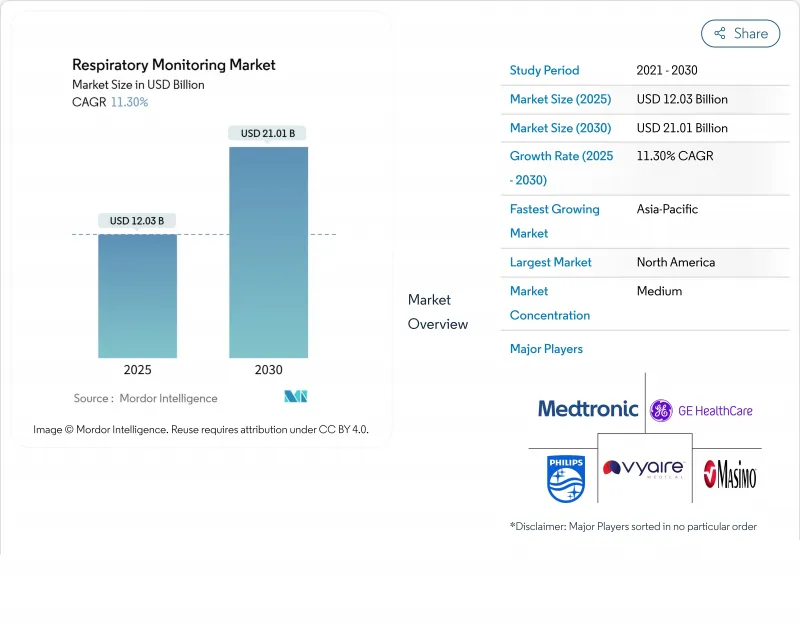Click the Source: Mordor Intelligence text
The height and width of the screenshot is (625, 800).
coord(145,398)
